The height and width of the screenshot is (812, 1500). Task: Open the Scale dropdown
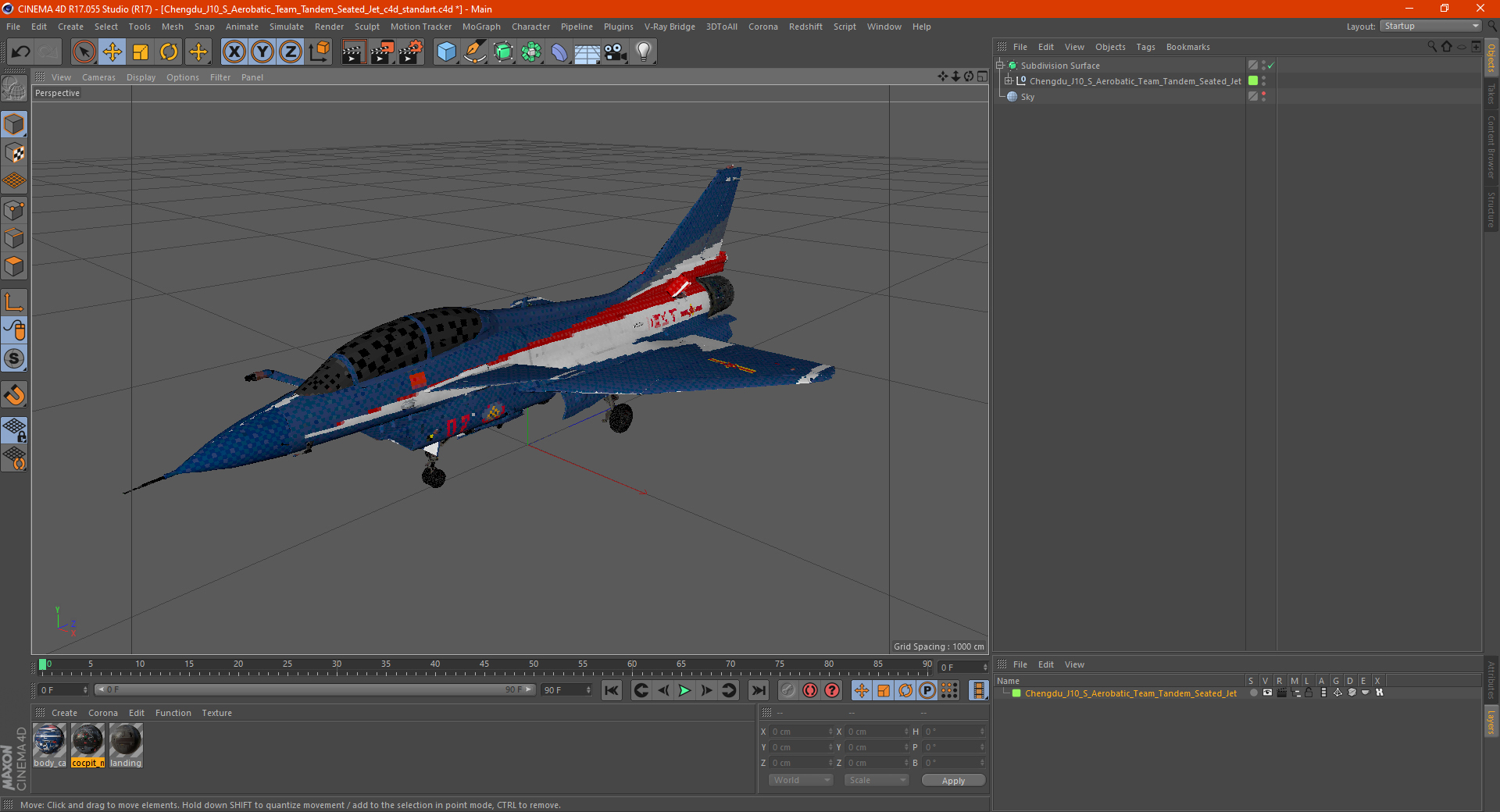pos(877,780)
